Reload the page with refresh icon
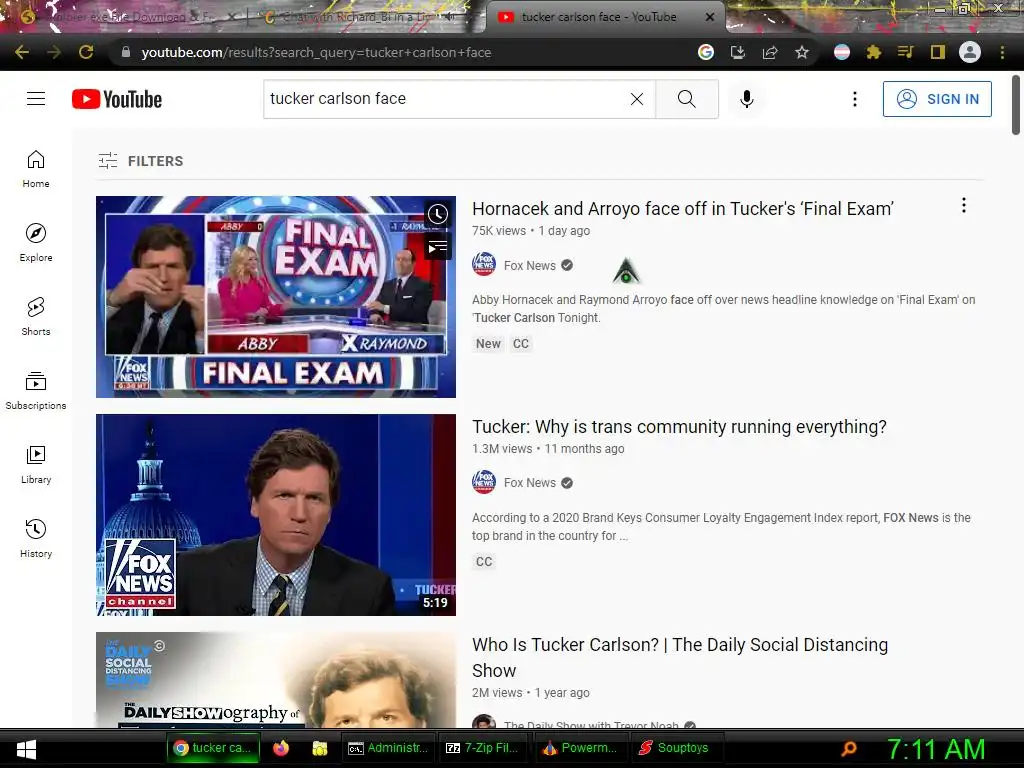The image size is (1024, 768). tap(86, 52)
